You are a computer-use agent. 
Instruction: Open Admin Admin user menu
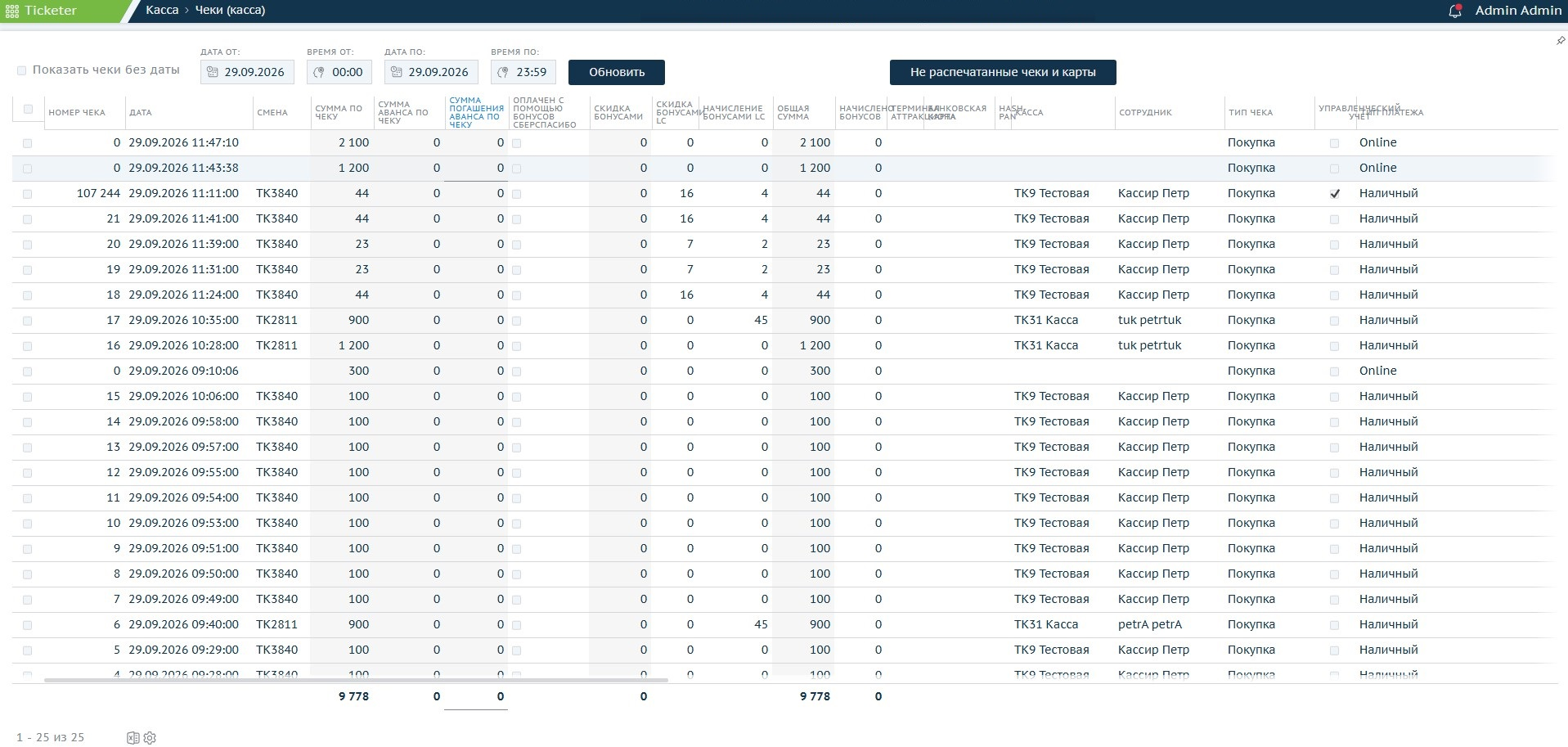coord(1518,10)
